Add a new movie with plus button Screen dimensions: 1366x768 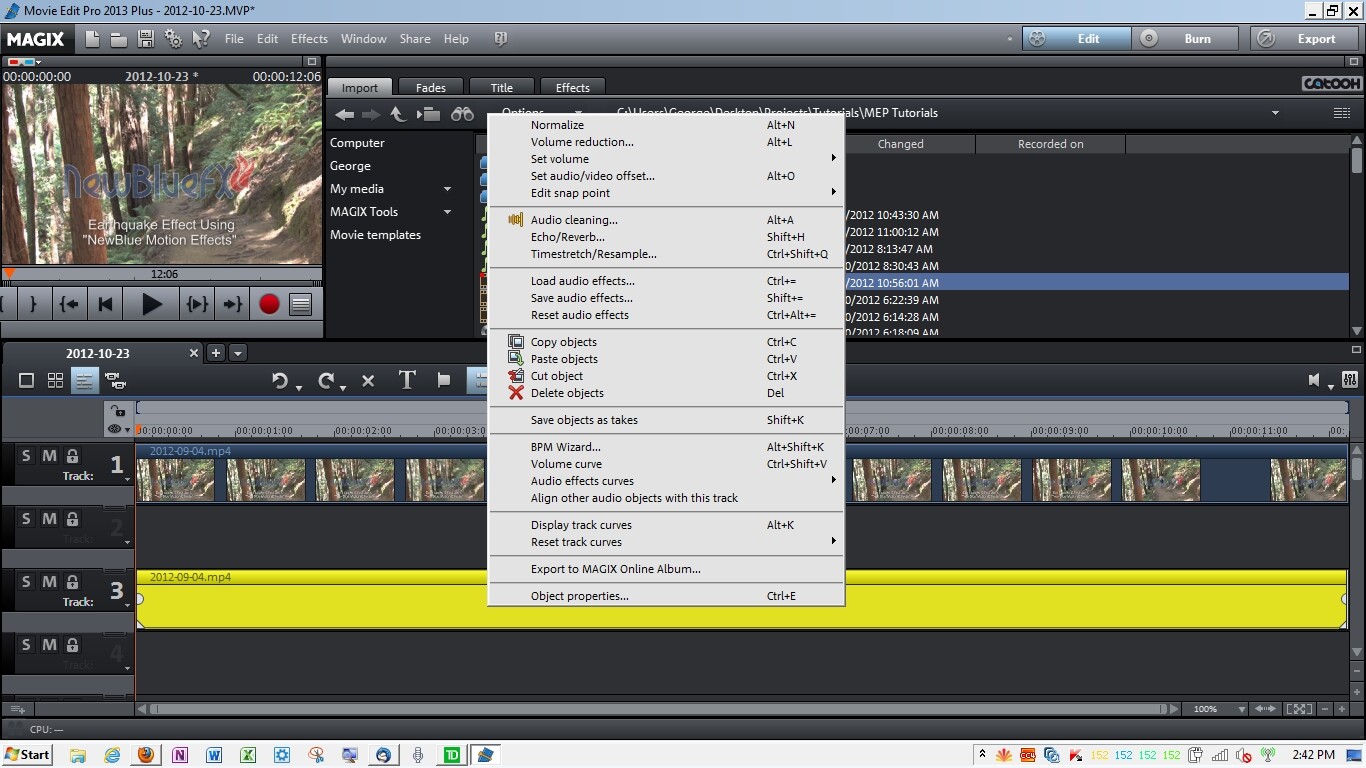coord(215,353)
